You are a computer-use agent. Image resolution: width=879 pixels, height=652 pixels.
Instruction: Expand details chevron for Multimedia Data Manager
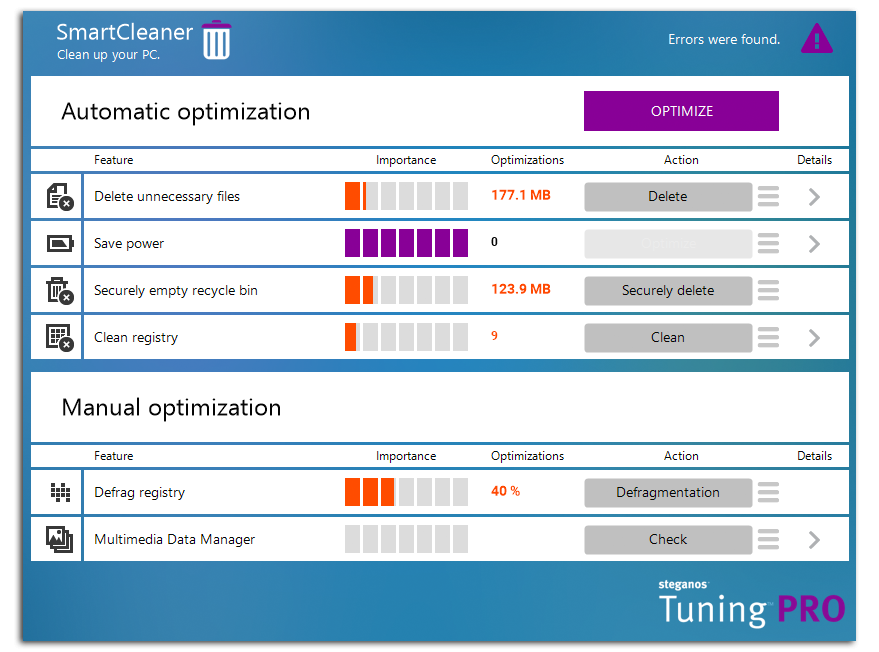click(815, 540)
